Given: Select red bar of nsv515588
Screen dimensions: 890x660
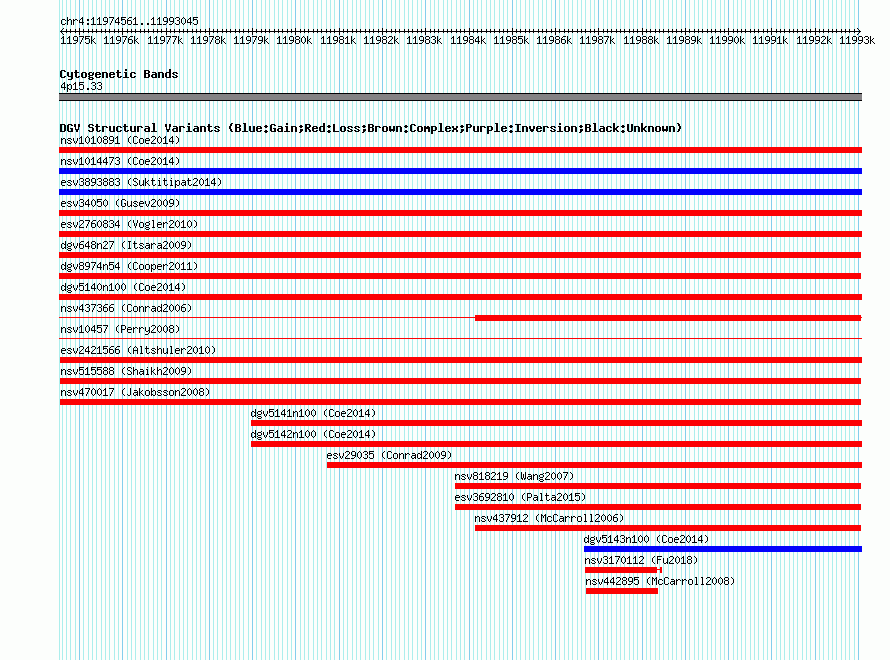Looking at the screenshot, I should [x=460, y=381].
